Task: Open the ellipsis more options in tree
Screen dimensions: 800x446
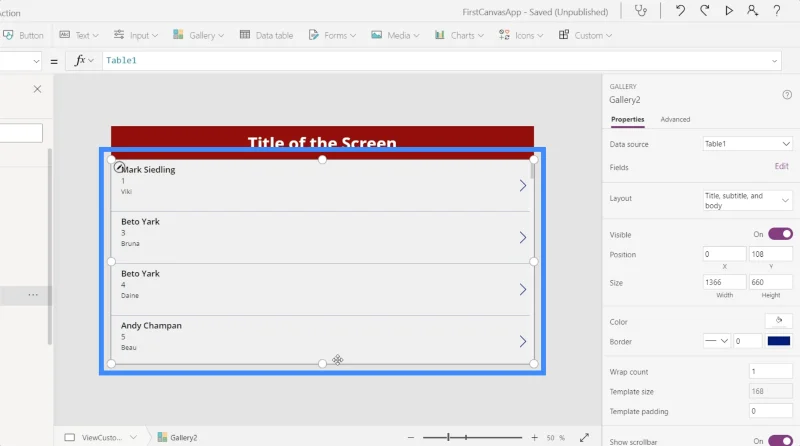Action: coord(33,295)
